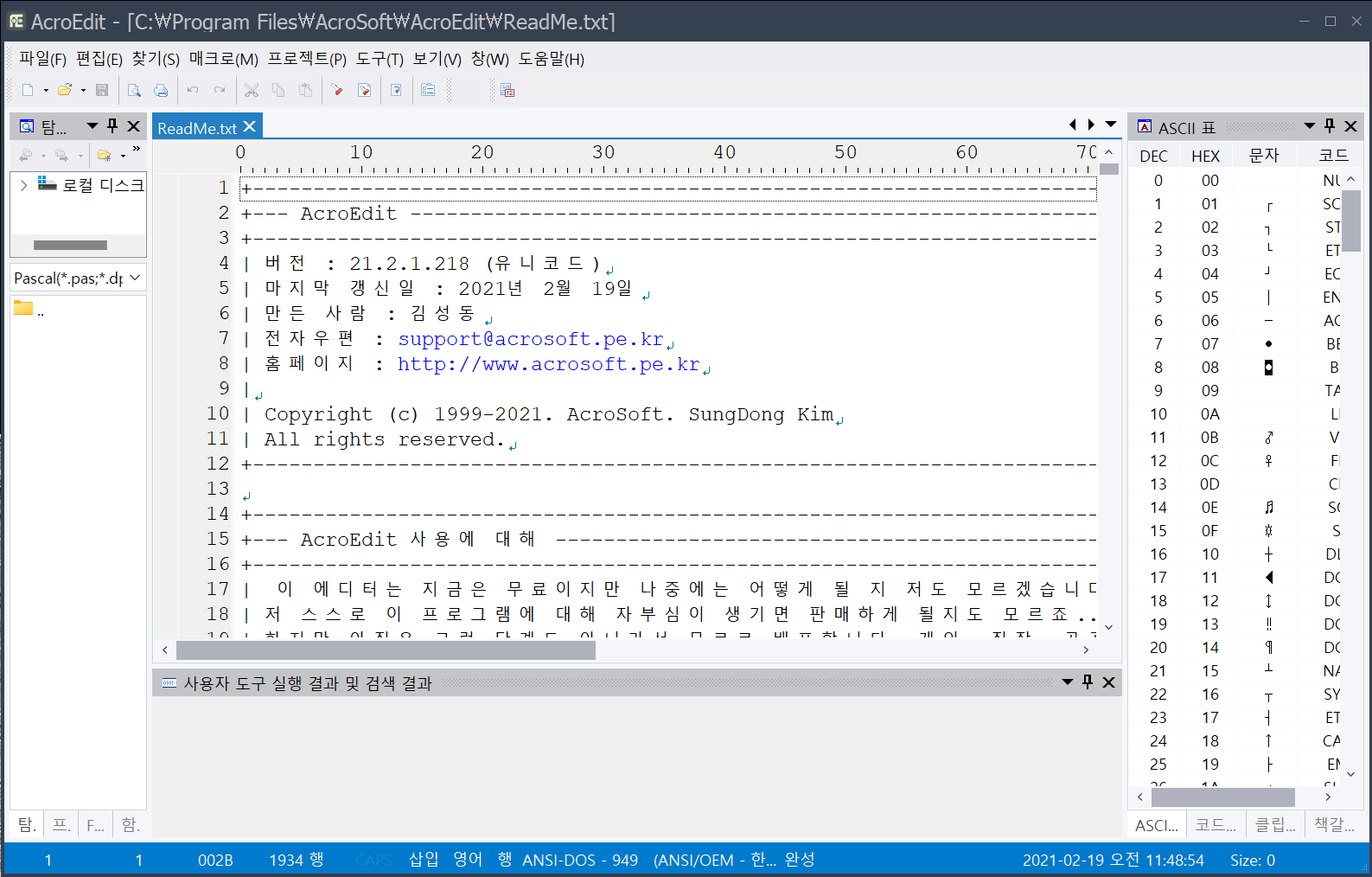Close the 사용자 도구 실행 결과 panel
This screenshot has height=877, width=1372.
(1109, 682)
